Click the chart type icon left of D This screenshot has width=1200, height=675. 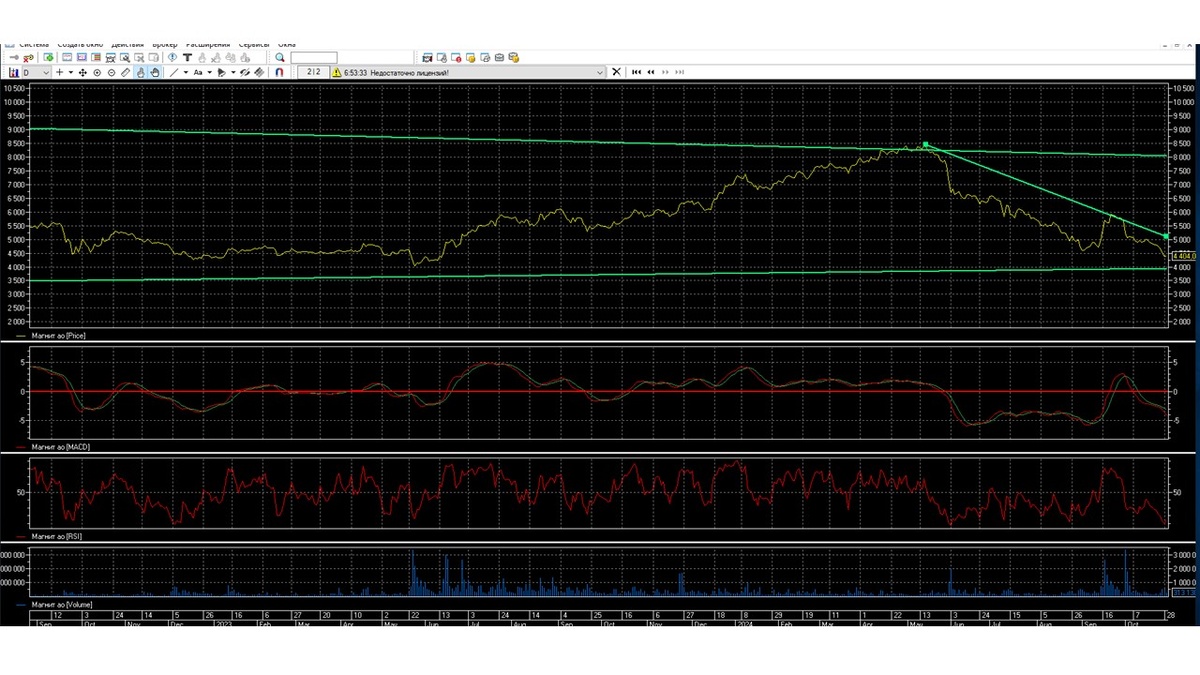(x=14, y=72)
